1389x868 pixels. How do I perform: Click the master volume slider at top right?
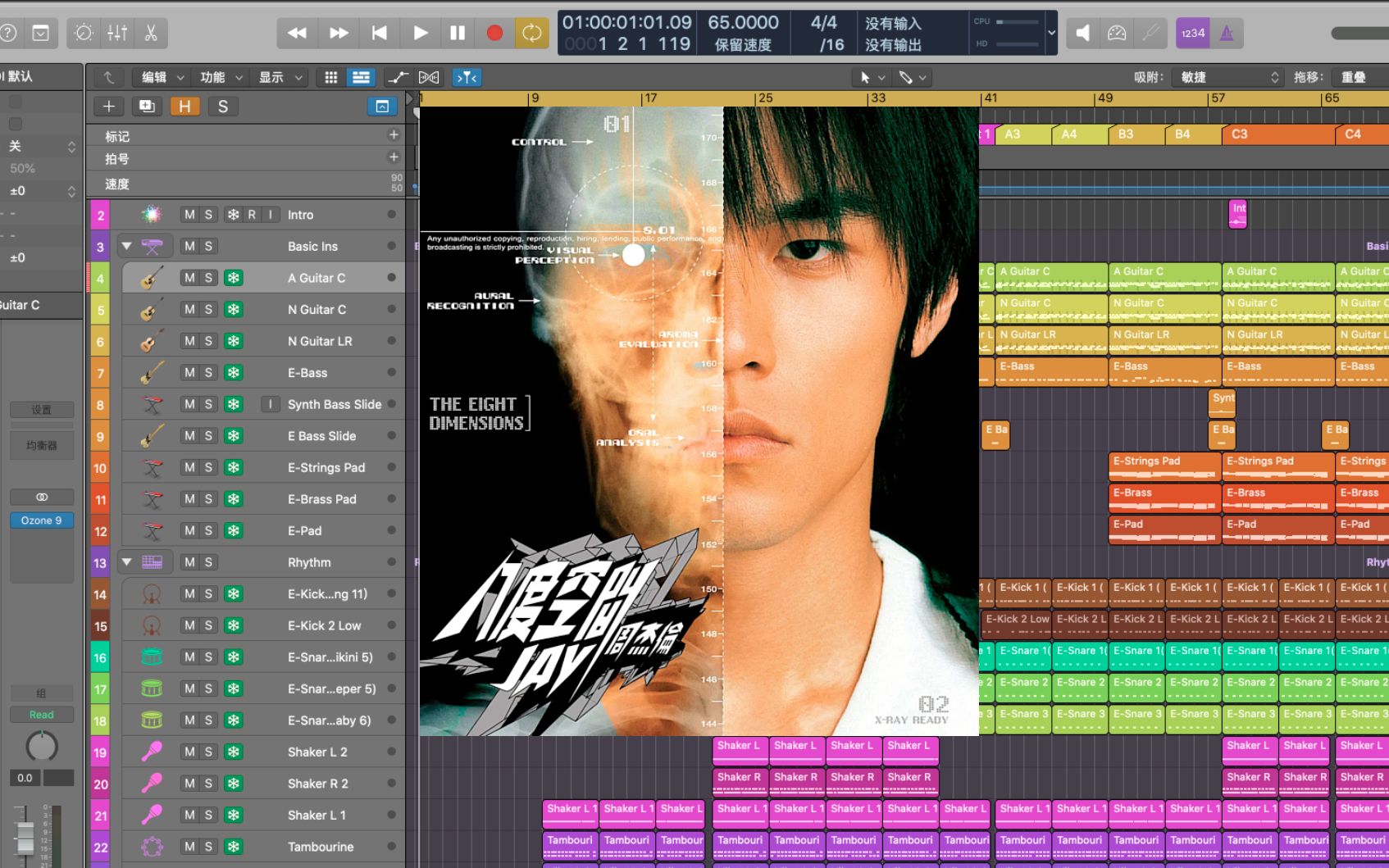coord(1360,33)
